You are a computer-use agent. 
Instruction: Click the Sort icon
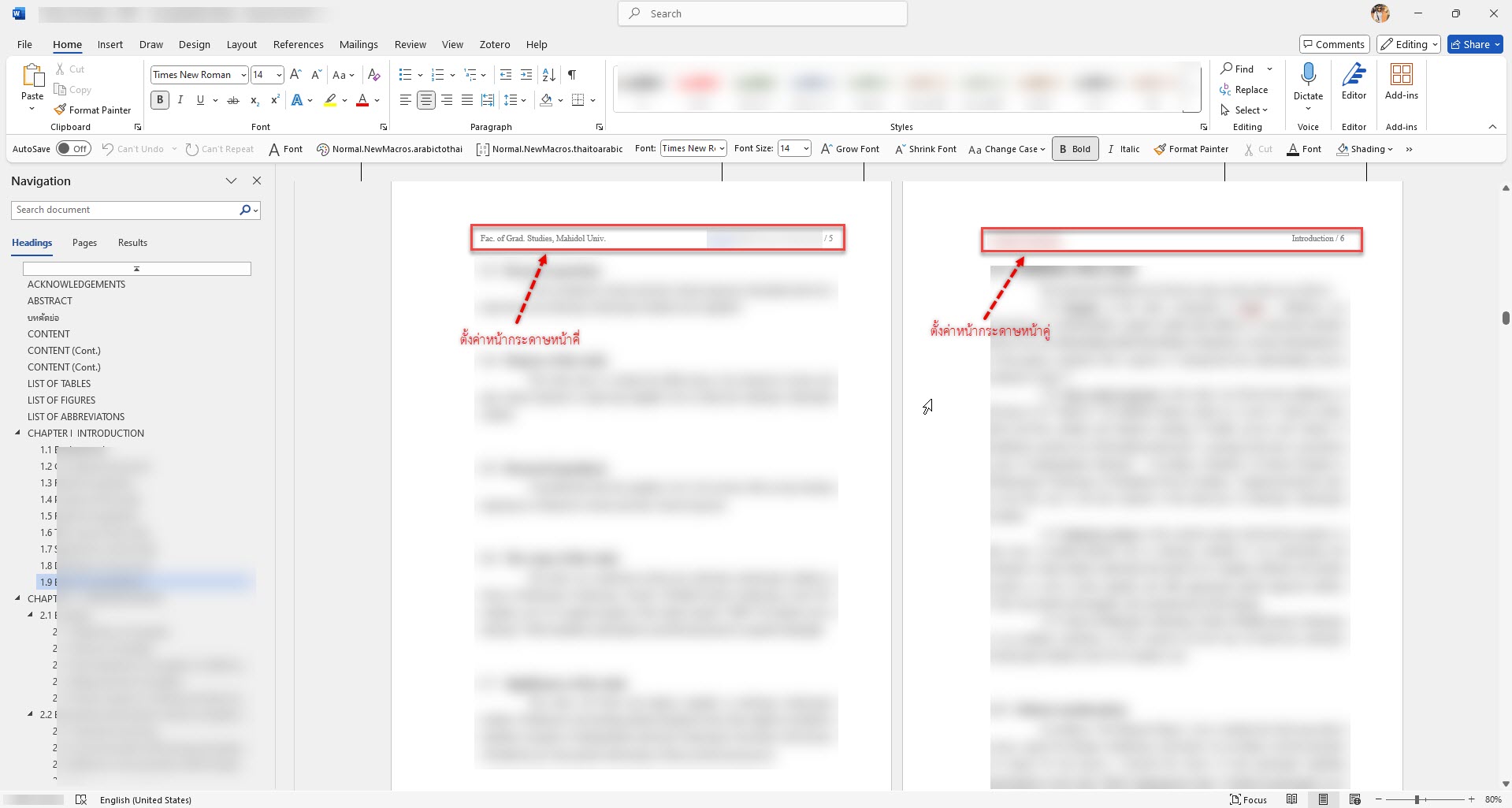point(549,75)
